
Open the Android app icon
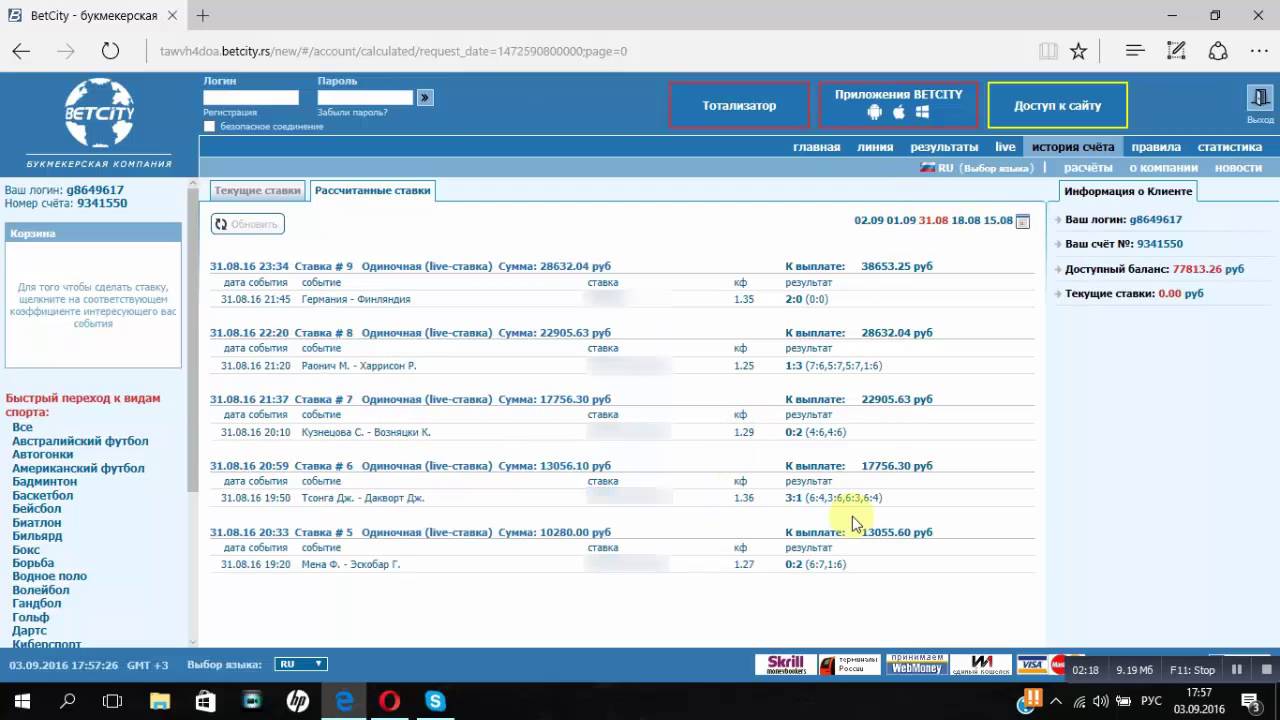[875, 112]
